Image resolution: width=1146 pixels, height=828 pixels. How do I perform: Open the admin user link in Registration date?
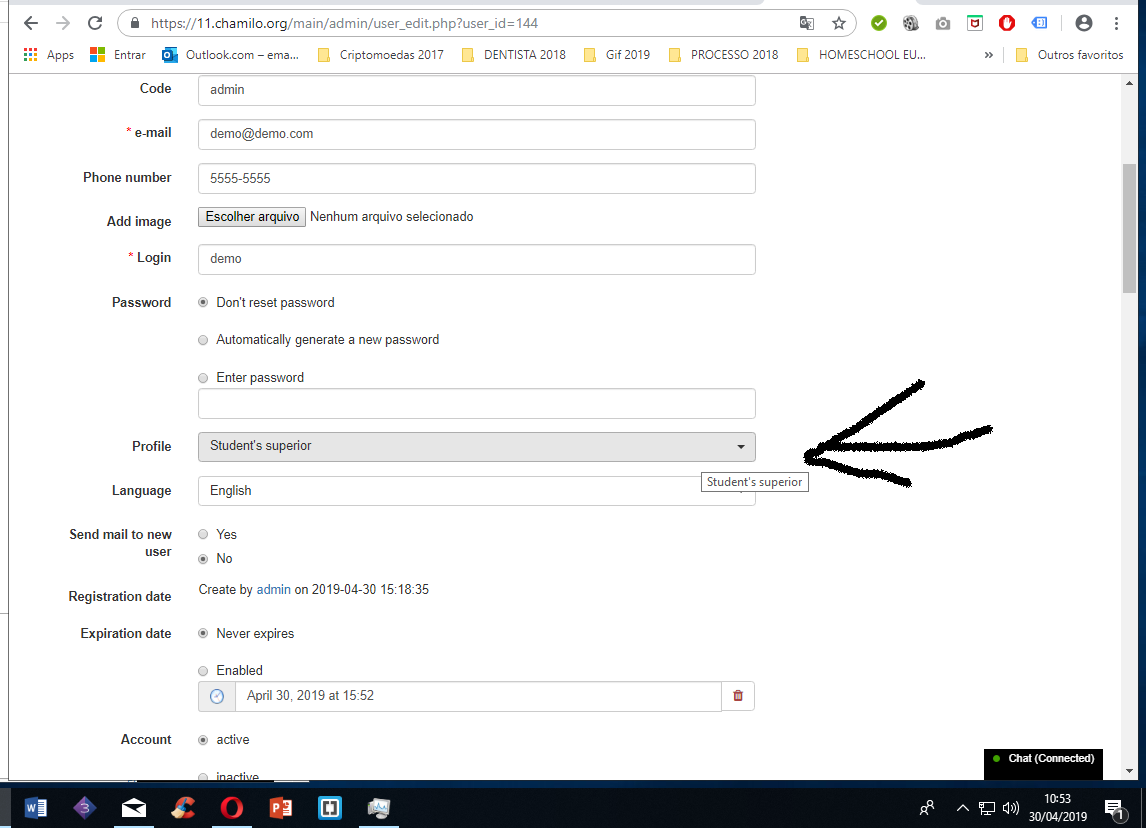pos(273,589)
